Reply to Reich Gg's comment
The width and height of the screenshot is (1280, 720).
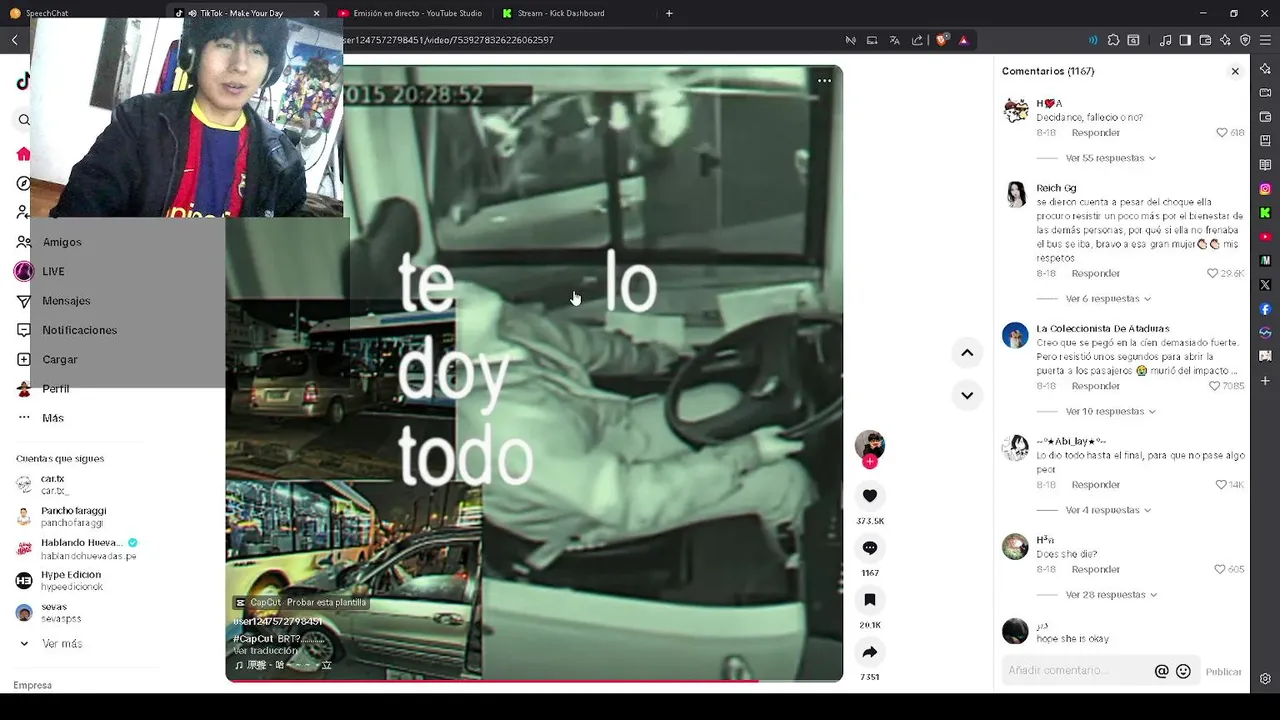click(1095, 273)
